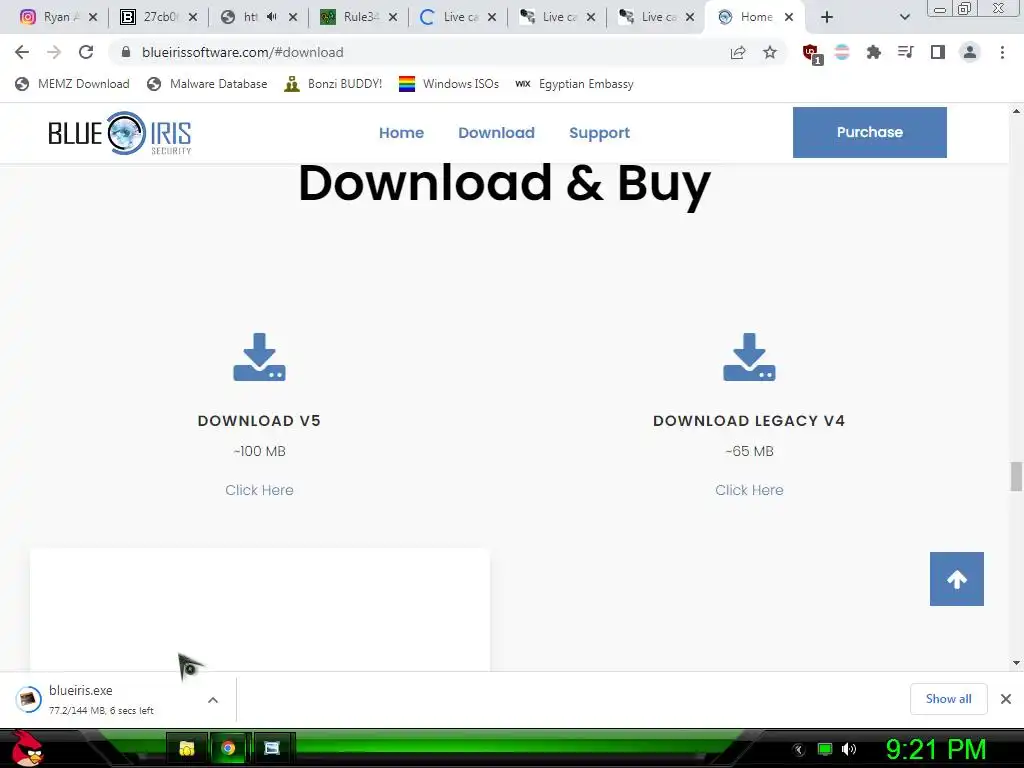Image resolution: width=1024 pixels, height=768 pixels.
Task: Open the Windows ISOs bookmark
Action: tap(449, 84)
